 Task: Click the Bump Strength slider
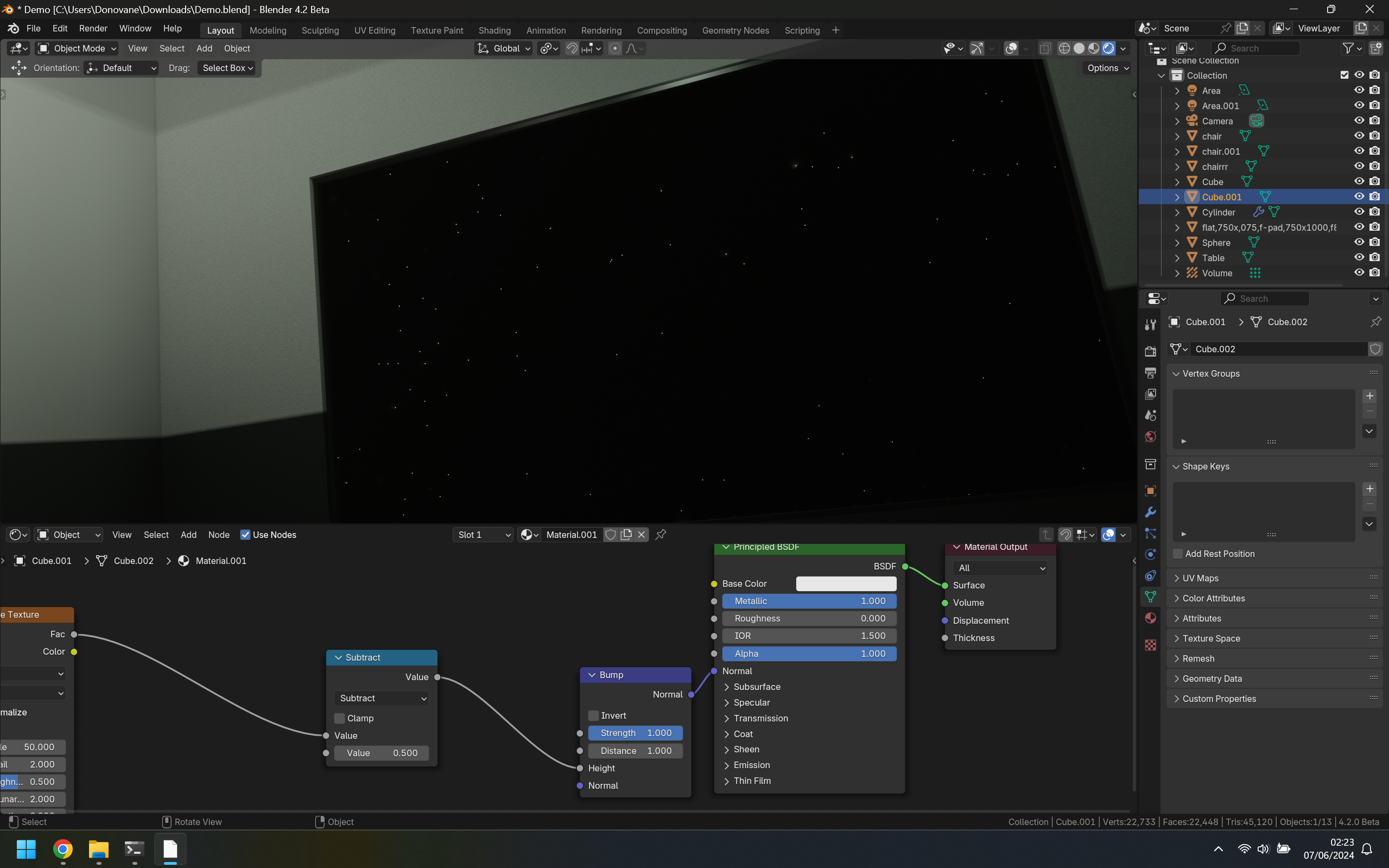(636, 733)
